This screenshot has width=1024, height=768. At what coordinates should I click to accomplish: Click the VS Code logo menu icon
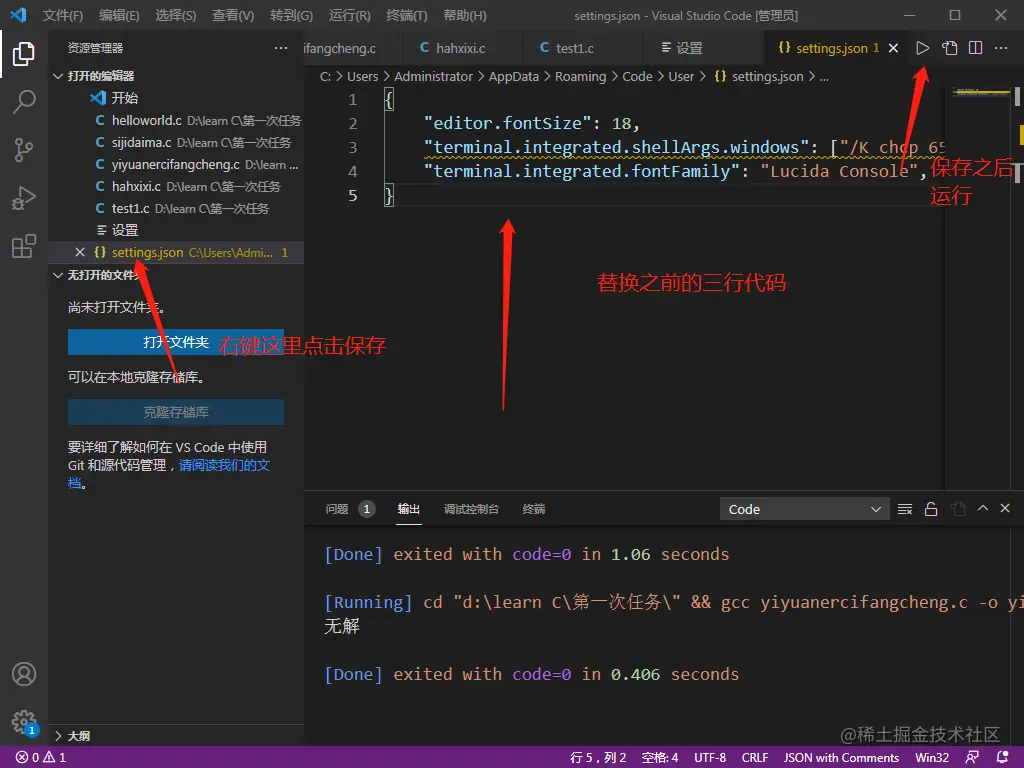coord(18,14)
